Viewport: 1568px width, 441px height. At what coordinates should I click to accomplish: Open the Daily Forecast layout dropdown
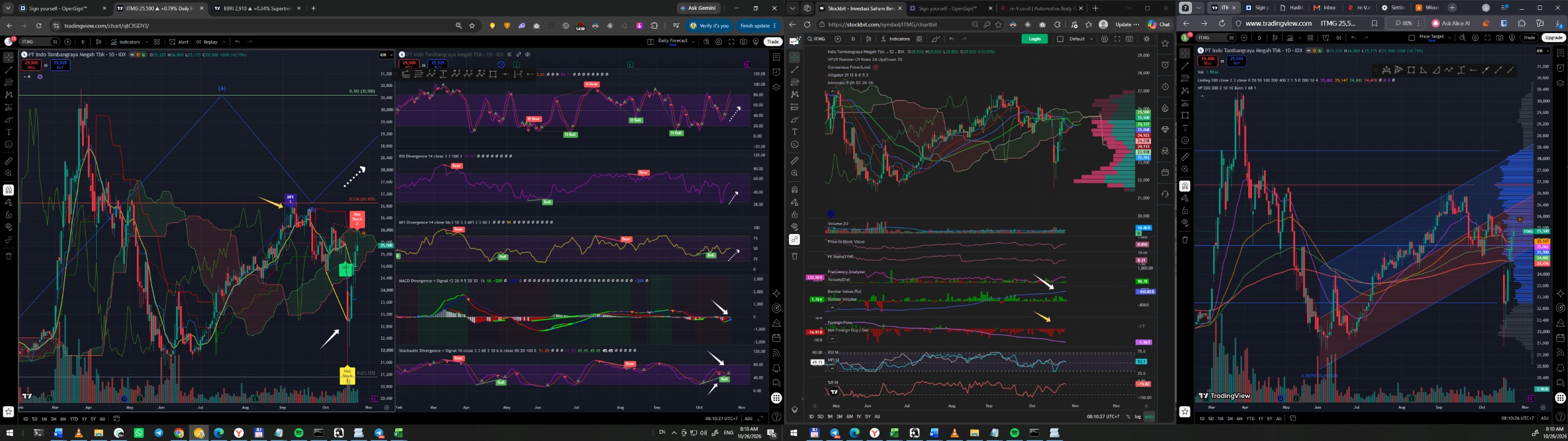pyautogui.click(x=693, y=42)
